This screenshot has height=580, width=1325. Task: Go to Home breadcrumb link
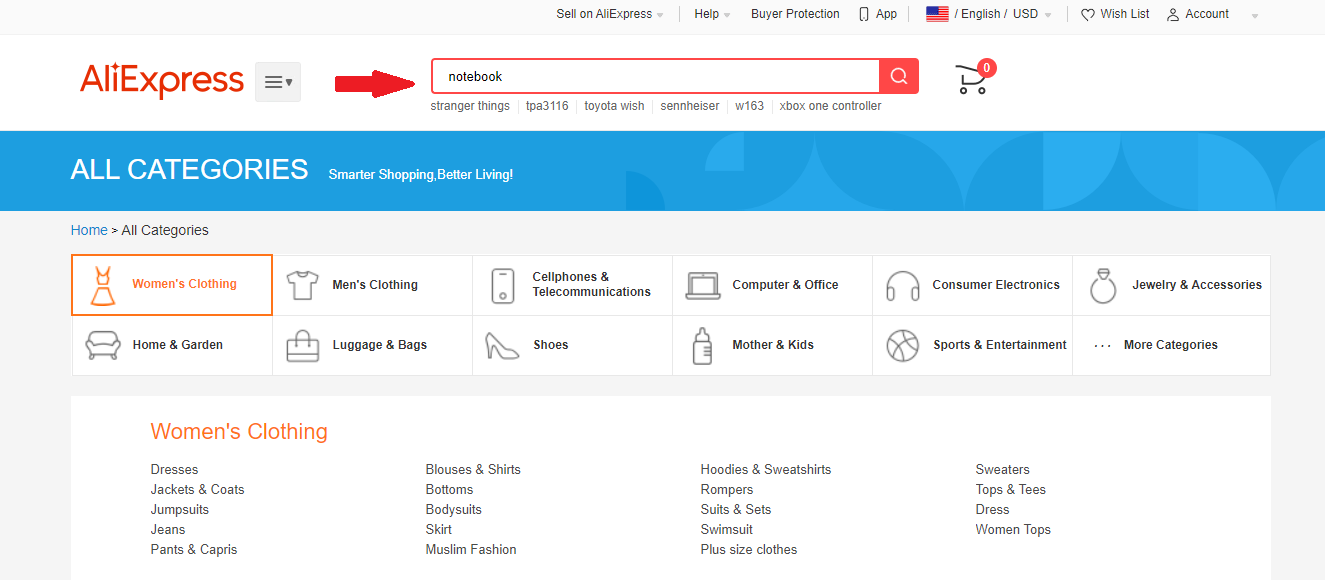89,230
